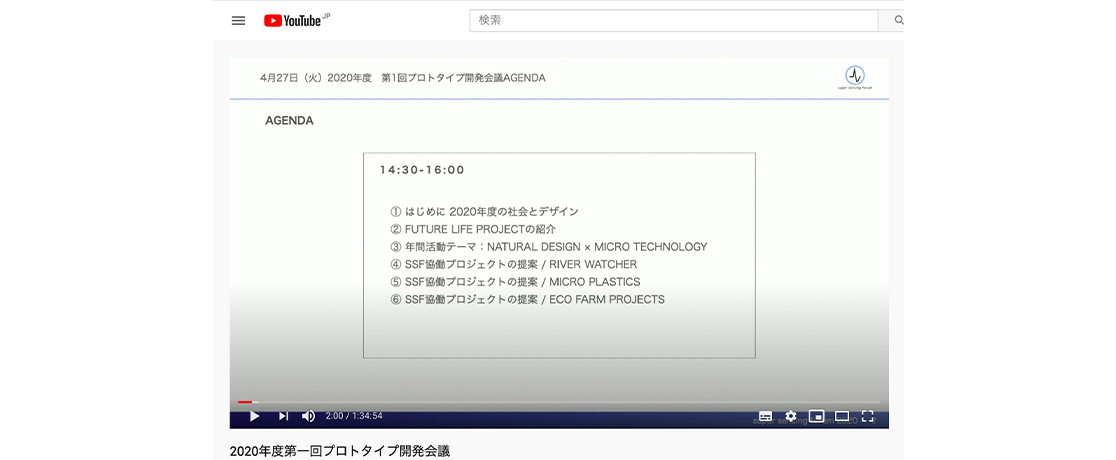Seek on the red video progress bar
The width and height of the screenshot is (1116, 460).
click(x=559, y=402)
